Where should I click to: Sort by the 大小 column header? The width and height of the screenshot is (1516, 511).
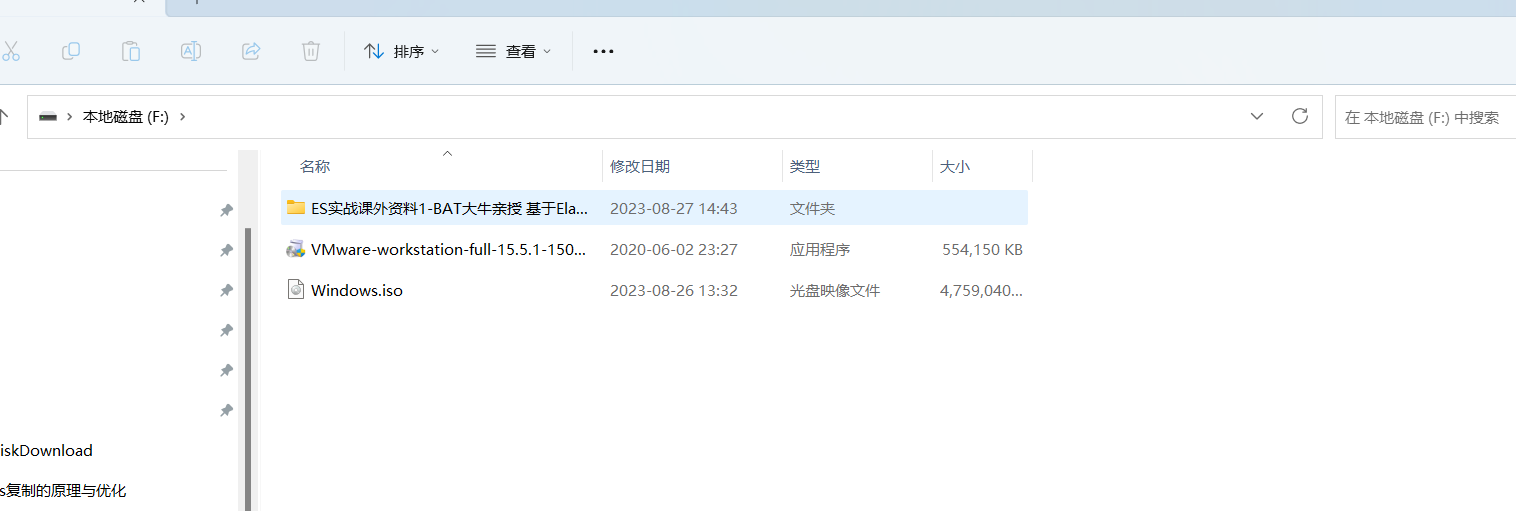pos(955,167)
